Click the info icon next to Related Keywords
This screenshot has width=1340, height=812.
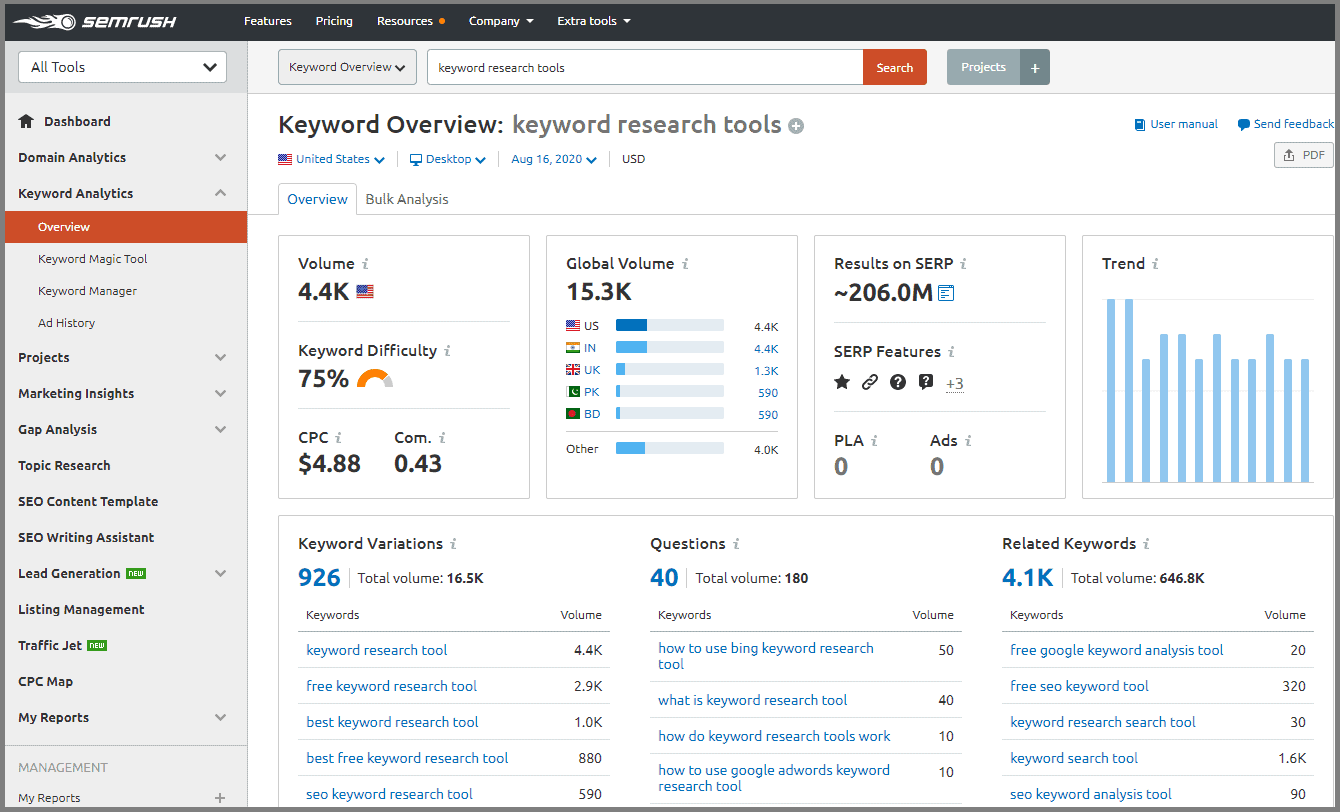[1146, 544]
